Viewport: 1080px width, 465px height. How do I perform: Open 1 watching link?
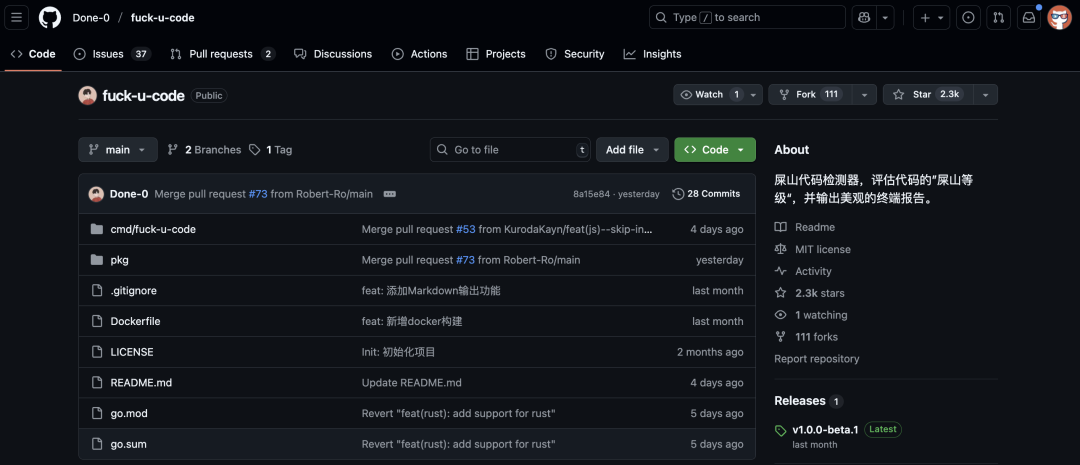(811, 315)
